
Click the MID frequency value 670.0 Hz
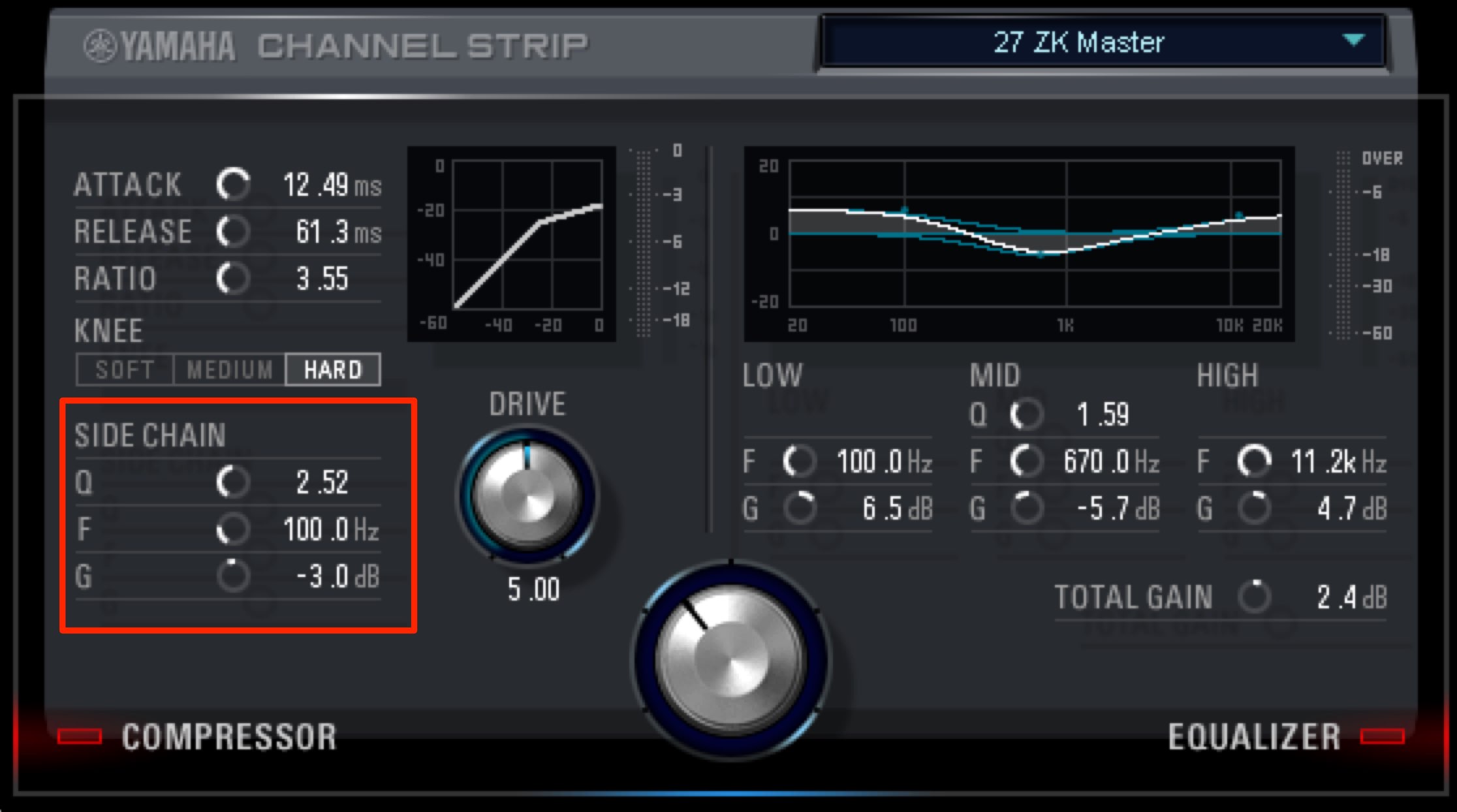pos(1112,462)
